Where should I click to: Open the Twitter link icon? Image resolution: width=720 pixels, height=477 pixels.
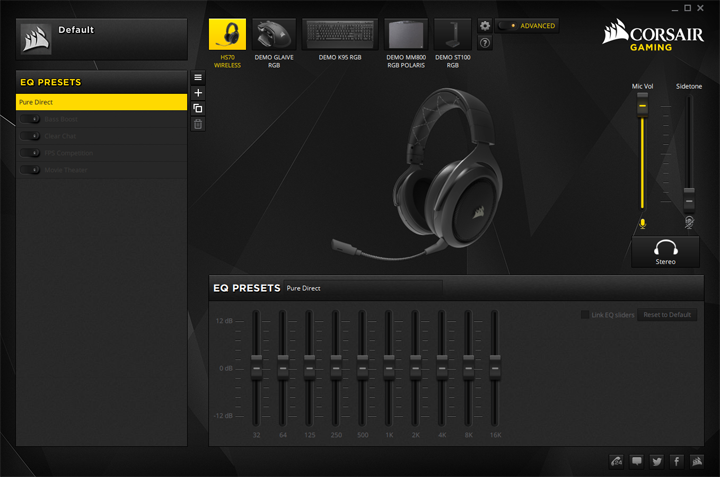click(x=657, y=461)
